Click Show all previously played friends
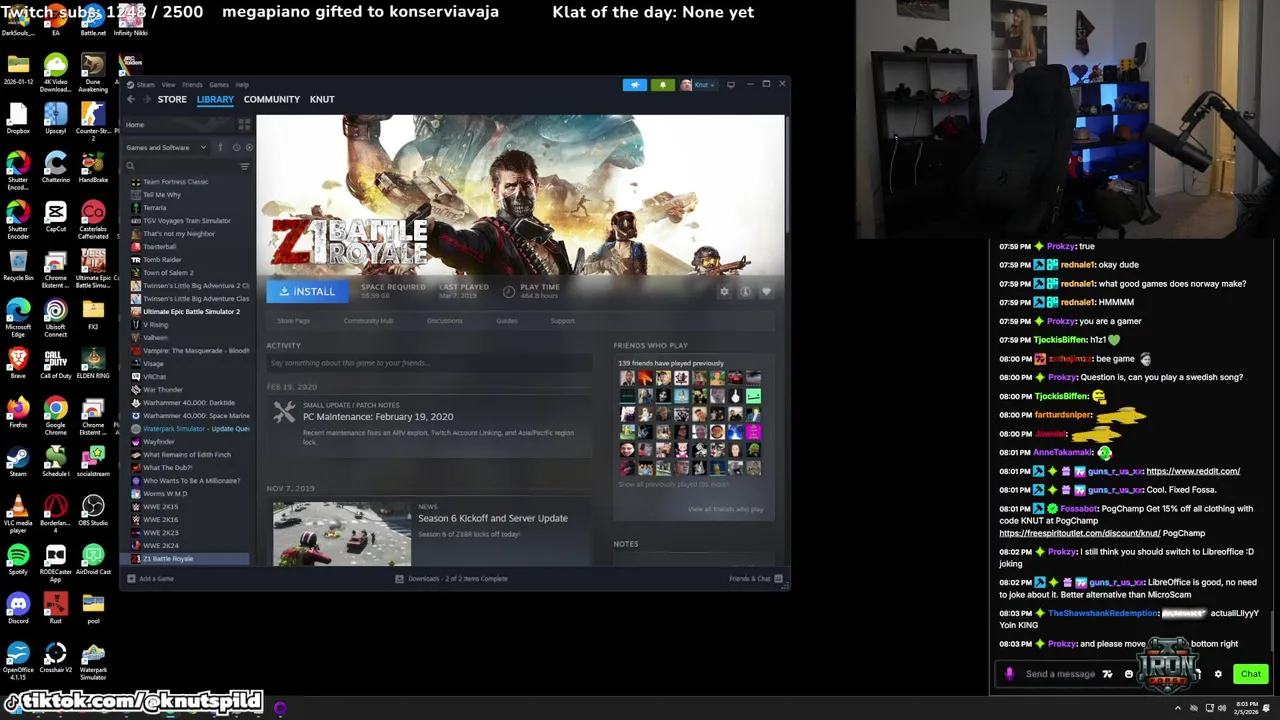 673,485
